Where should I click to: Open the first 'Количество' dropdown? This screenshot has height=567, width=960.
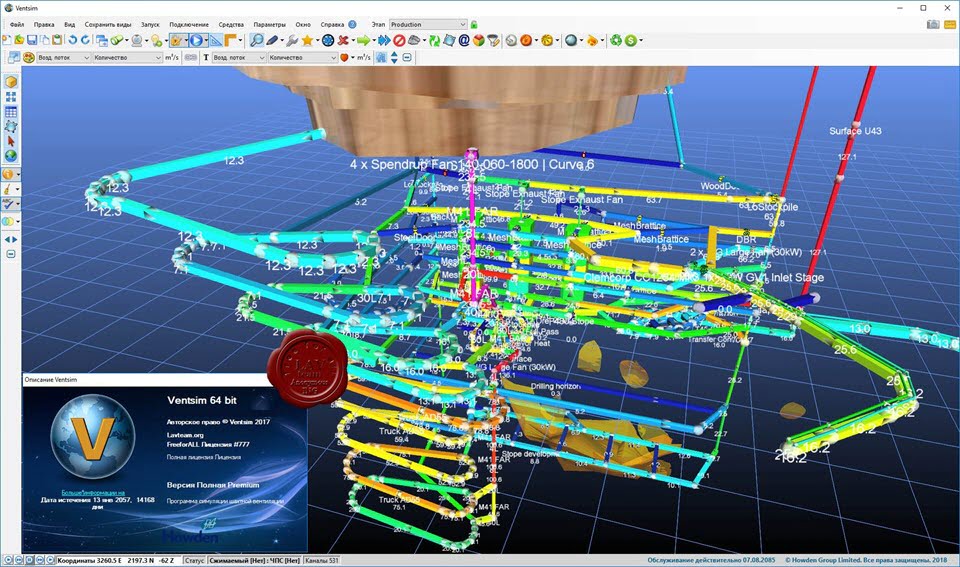(127, 58)
